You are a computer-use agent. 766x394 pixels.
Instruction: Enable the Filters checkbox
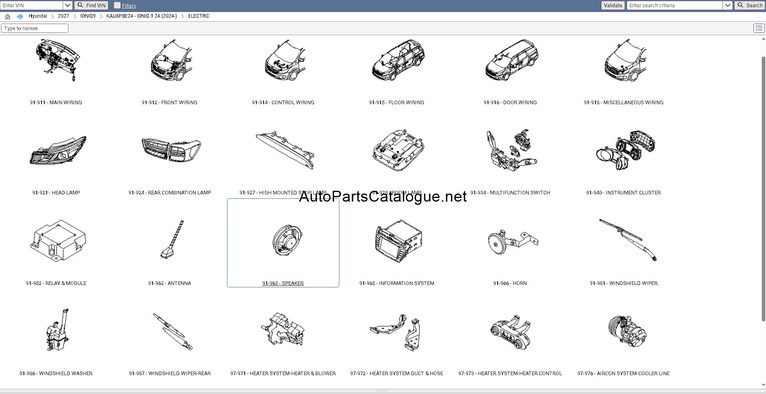(x=117, y=5)
